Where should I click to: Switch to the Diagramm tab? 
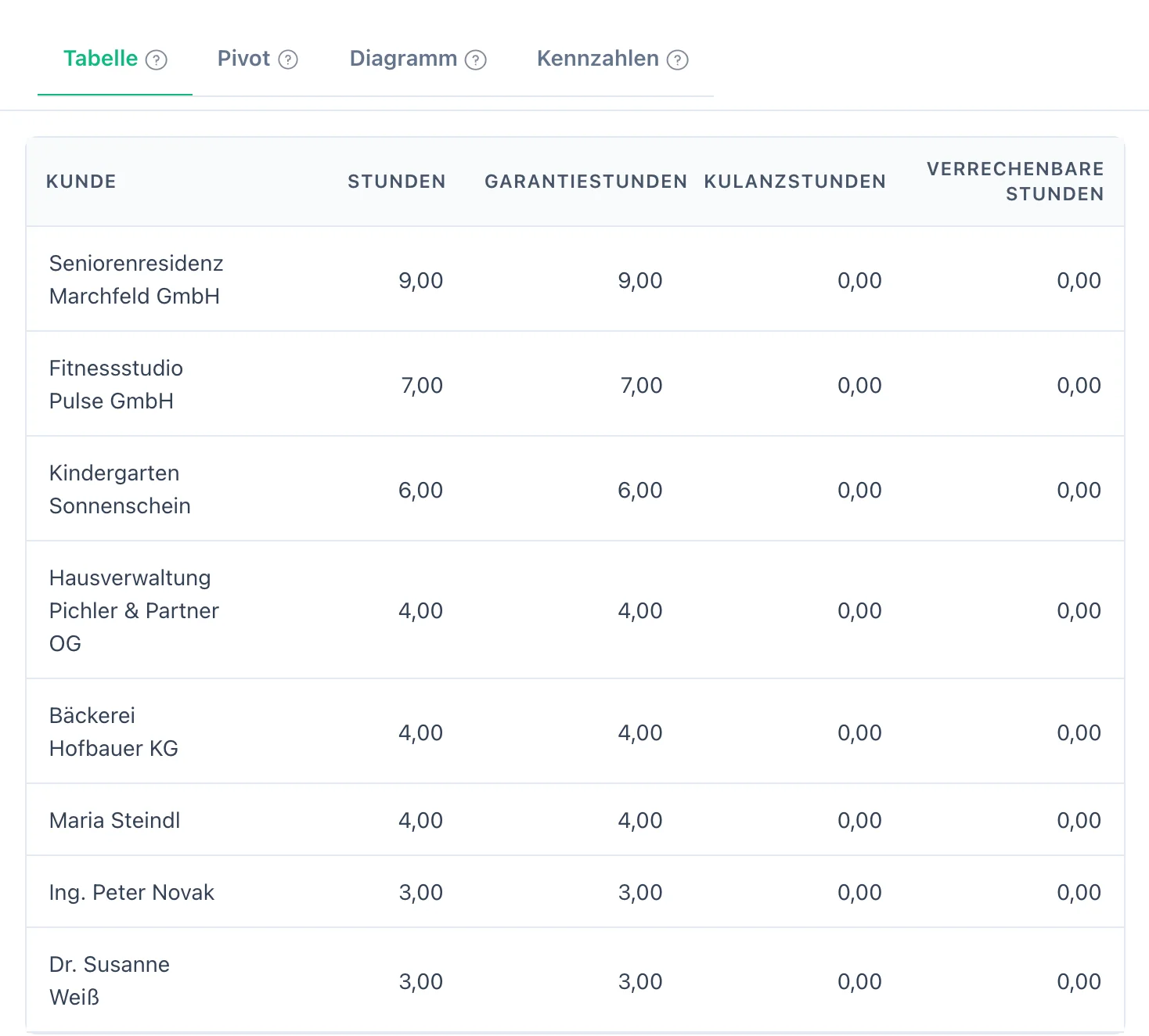[x=418, y=59]
